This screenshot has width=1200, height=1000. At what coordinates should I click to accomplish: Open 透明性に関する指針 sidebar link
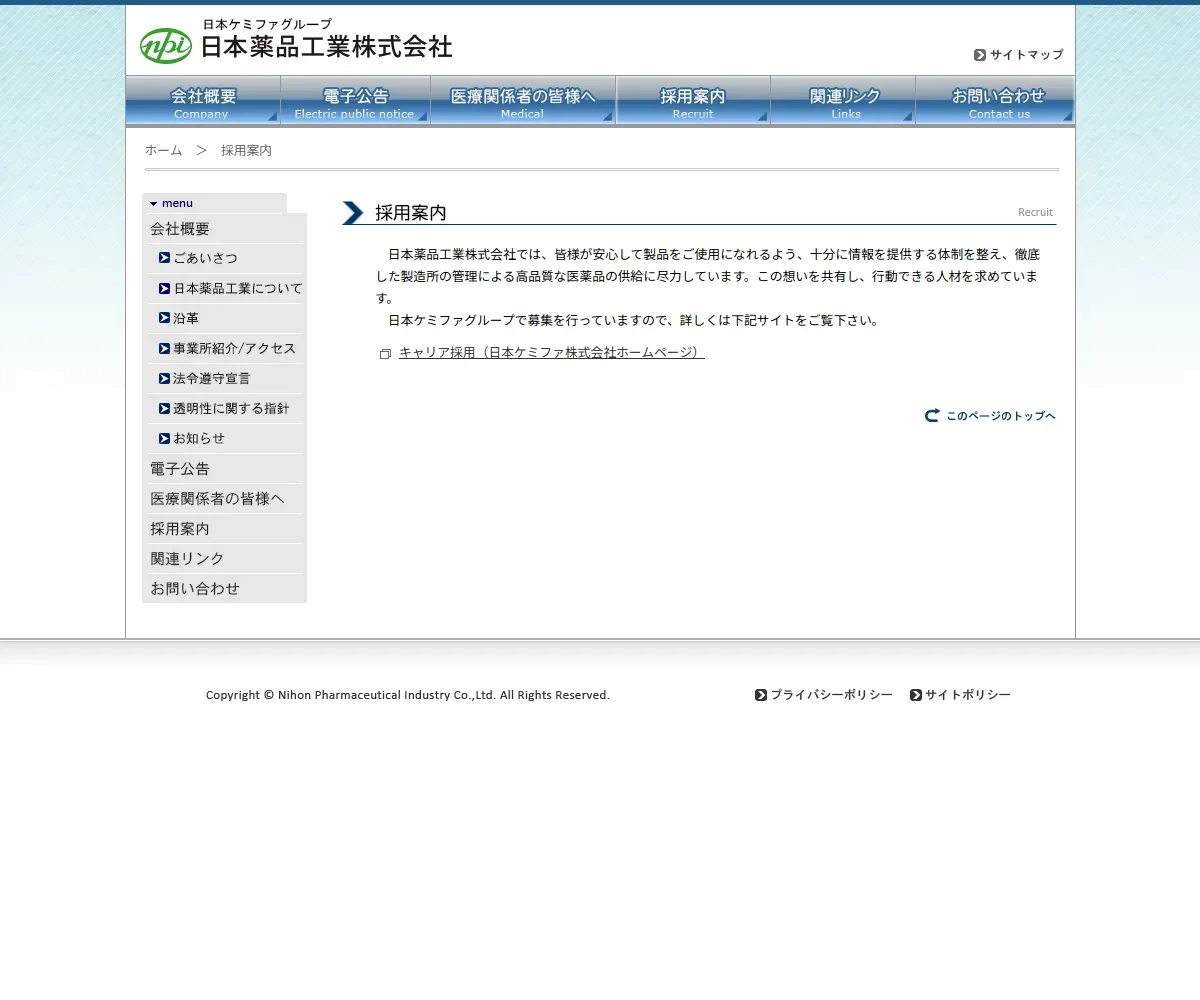pos(231,408)
